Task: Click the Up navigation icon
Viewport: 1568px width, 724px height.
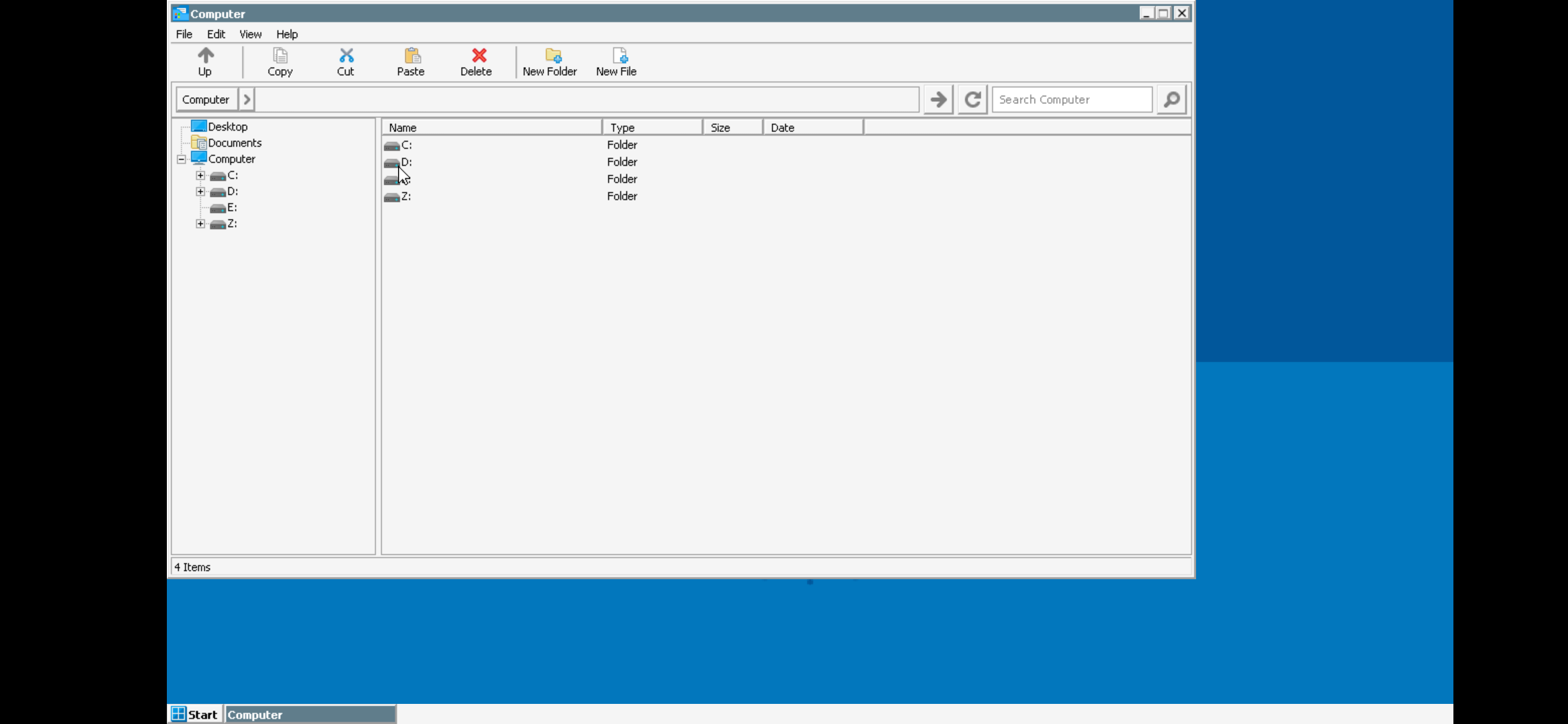Action: (204, 62)
